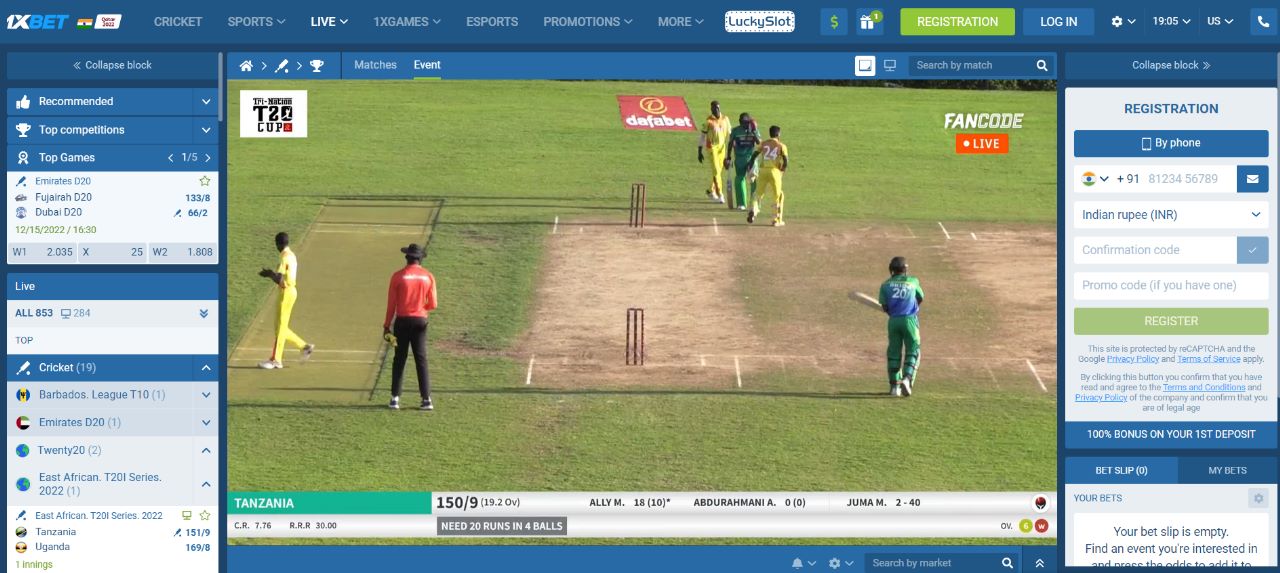Click the envelope icon beside phone field
Image resolution: width=1280 pixels, height=573 pixels.
(x=1252, y=179)
